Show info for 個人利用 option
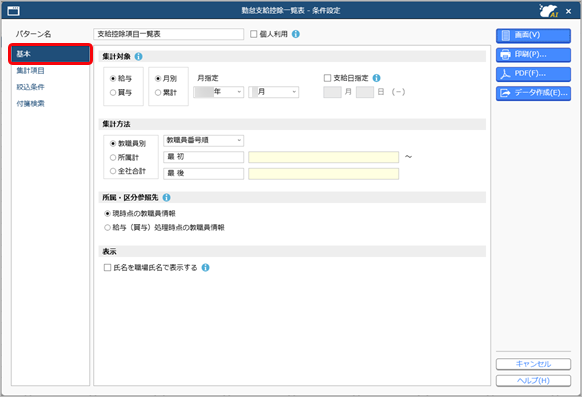 tap(296, 34)
